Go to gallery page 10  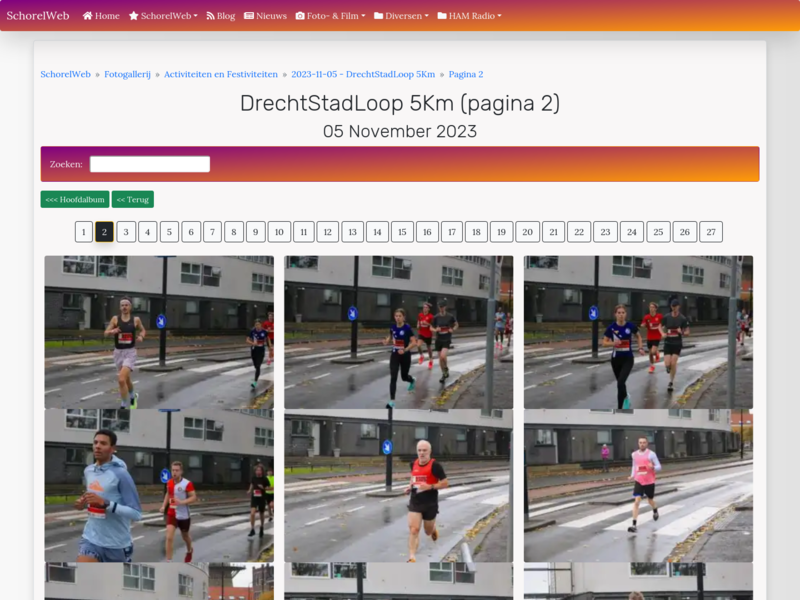[279, 232]
